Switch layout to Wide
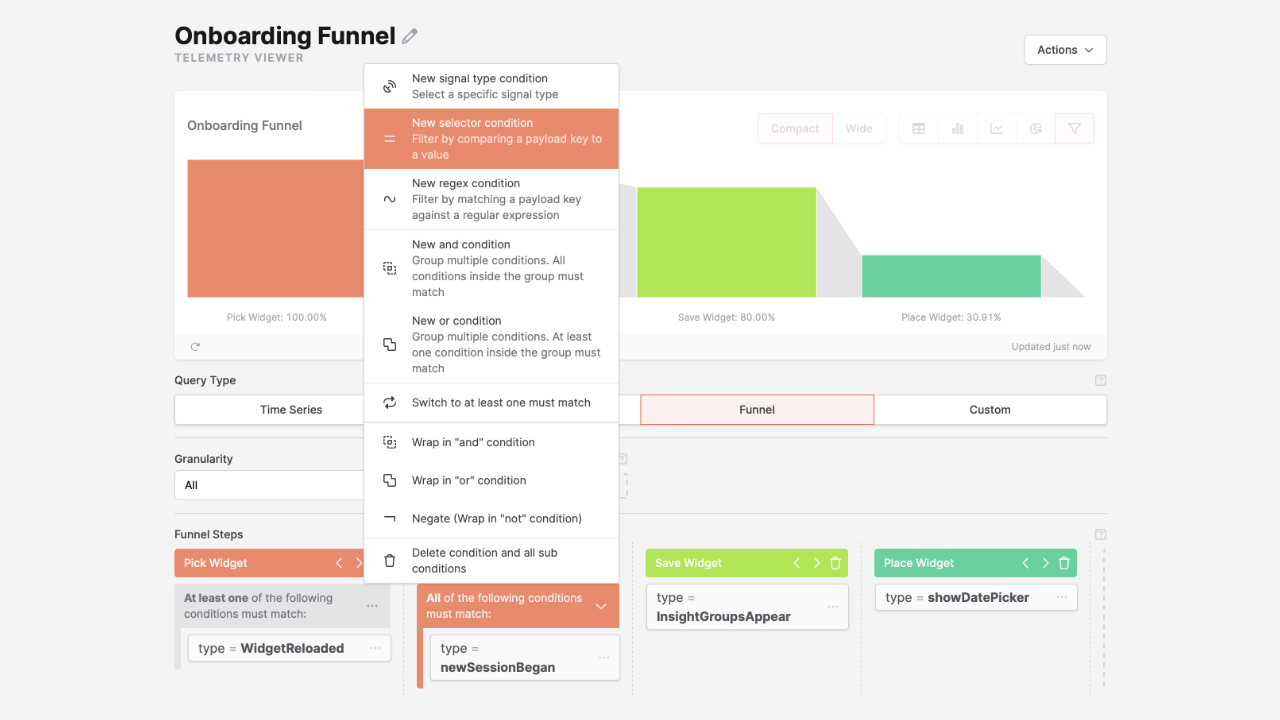This screenshot has width=1280, height=720. [x=858, y=129]
